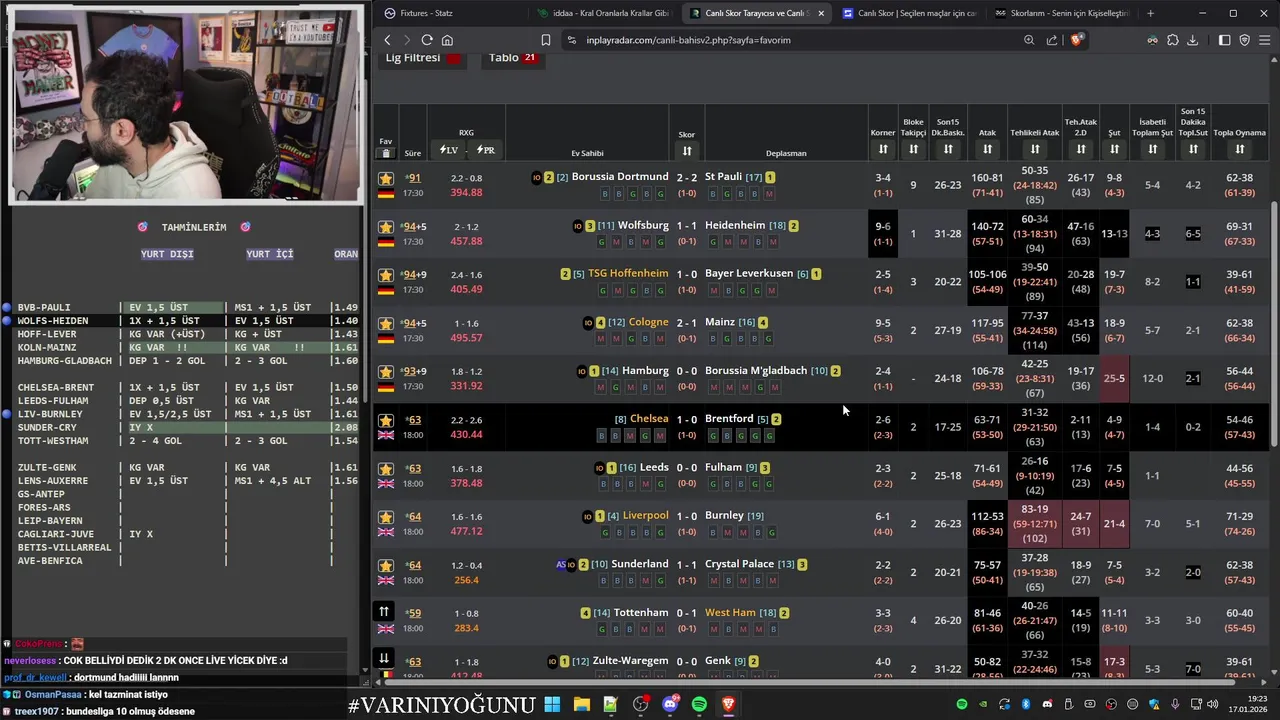Sort table by Atak column
Image resolution: width=1280 pixels, height=720 pixels.
point(987,149)
